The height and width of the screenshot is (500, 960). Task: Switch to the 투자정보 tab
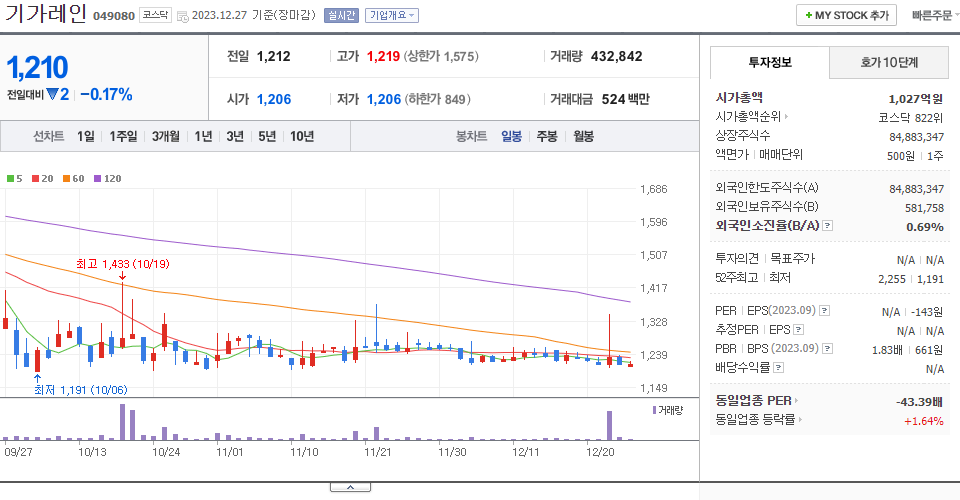point(770,62)
